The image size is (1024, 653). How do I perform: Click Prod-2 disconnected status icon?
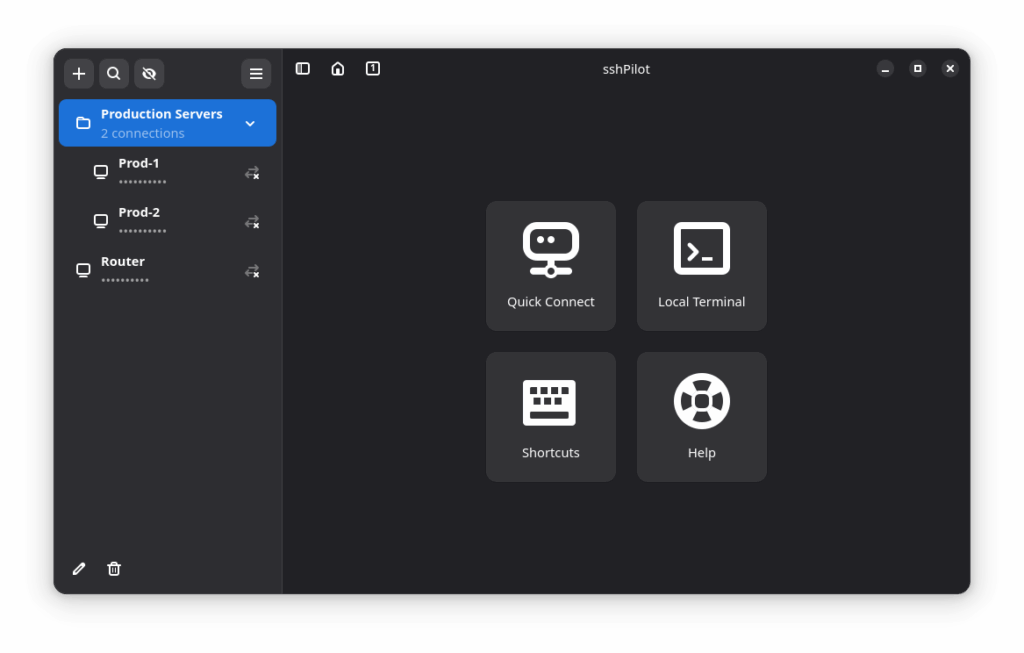252,222
